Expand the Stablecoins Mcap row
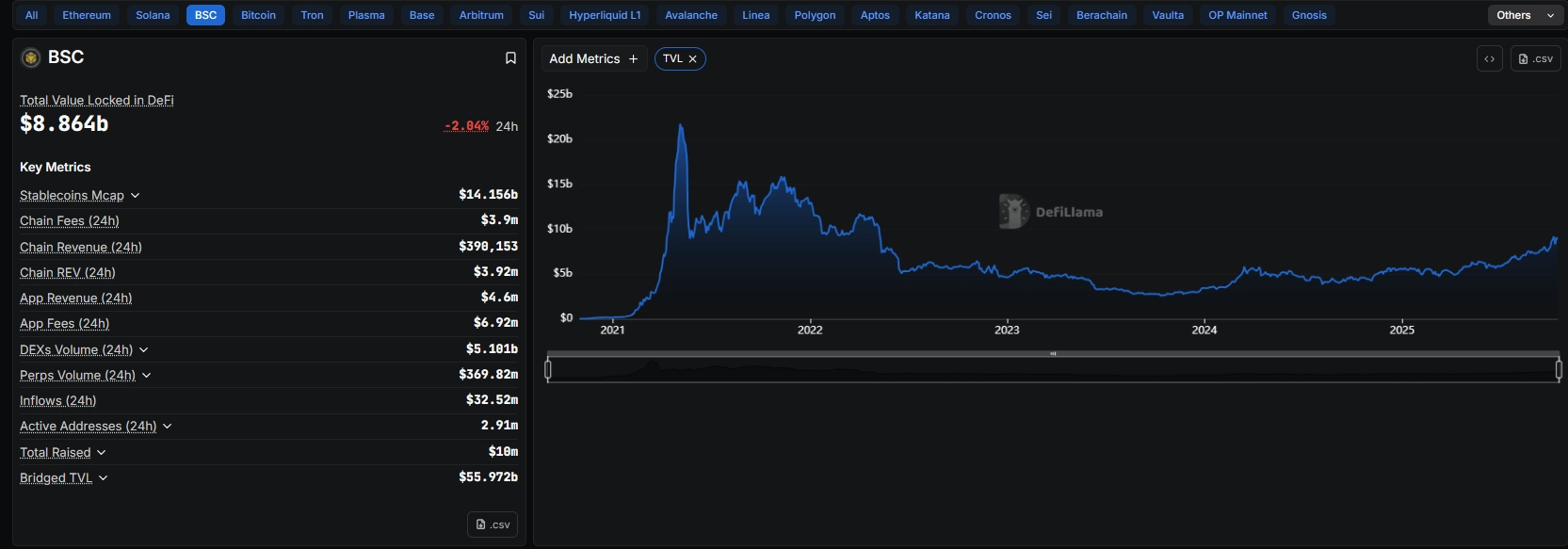The height and width of the screenshot is (549, 1568). tap(136, 196)
